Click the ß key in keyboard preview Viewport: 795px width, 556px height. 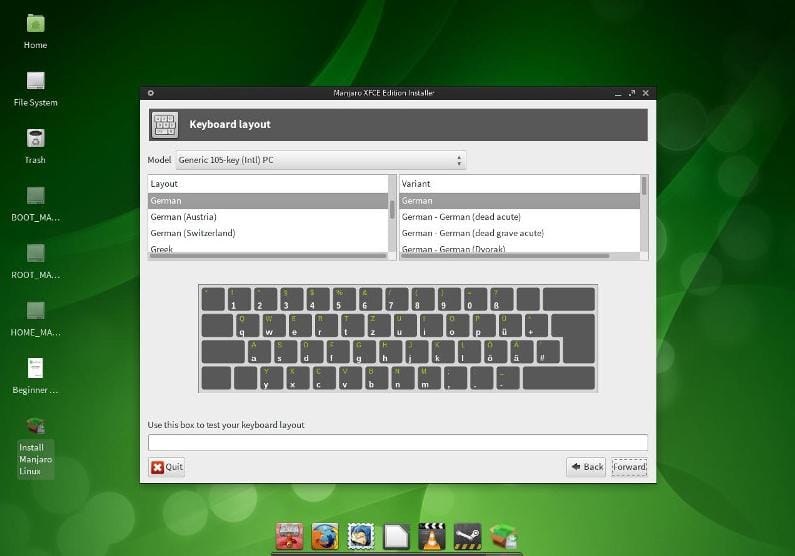coord(501,299)
